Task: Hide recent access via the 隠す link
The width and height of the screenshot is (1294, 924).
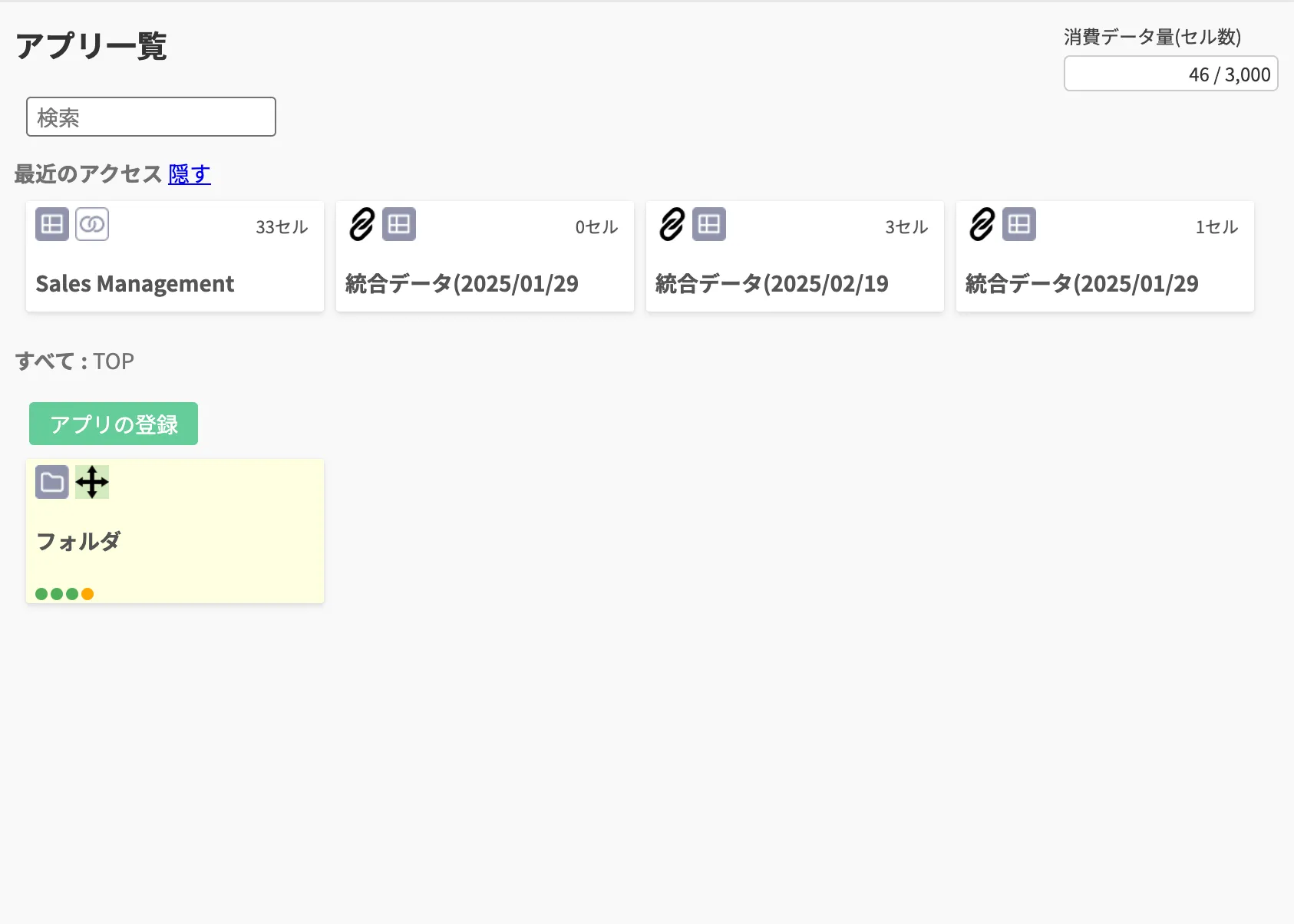Action: [190, 174]
